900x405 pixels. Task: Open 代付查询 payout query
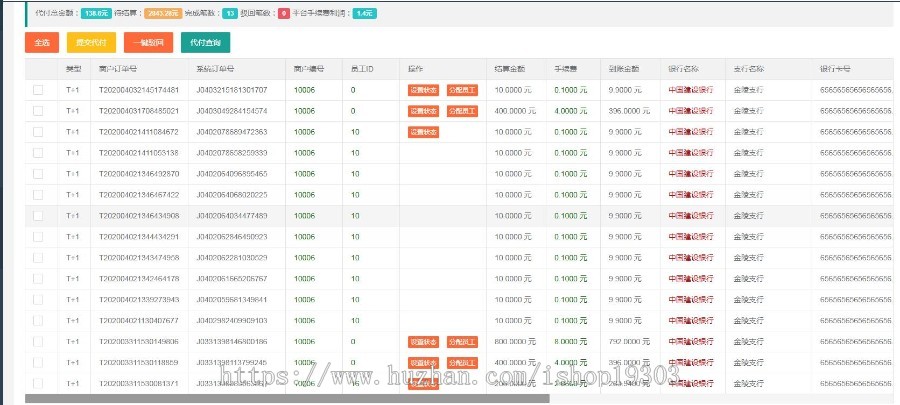205,42
